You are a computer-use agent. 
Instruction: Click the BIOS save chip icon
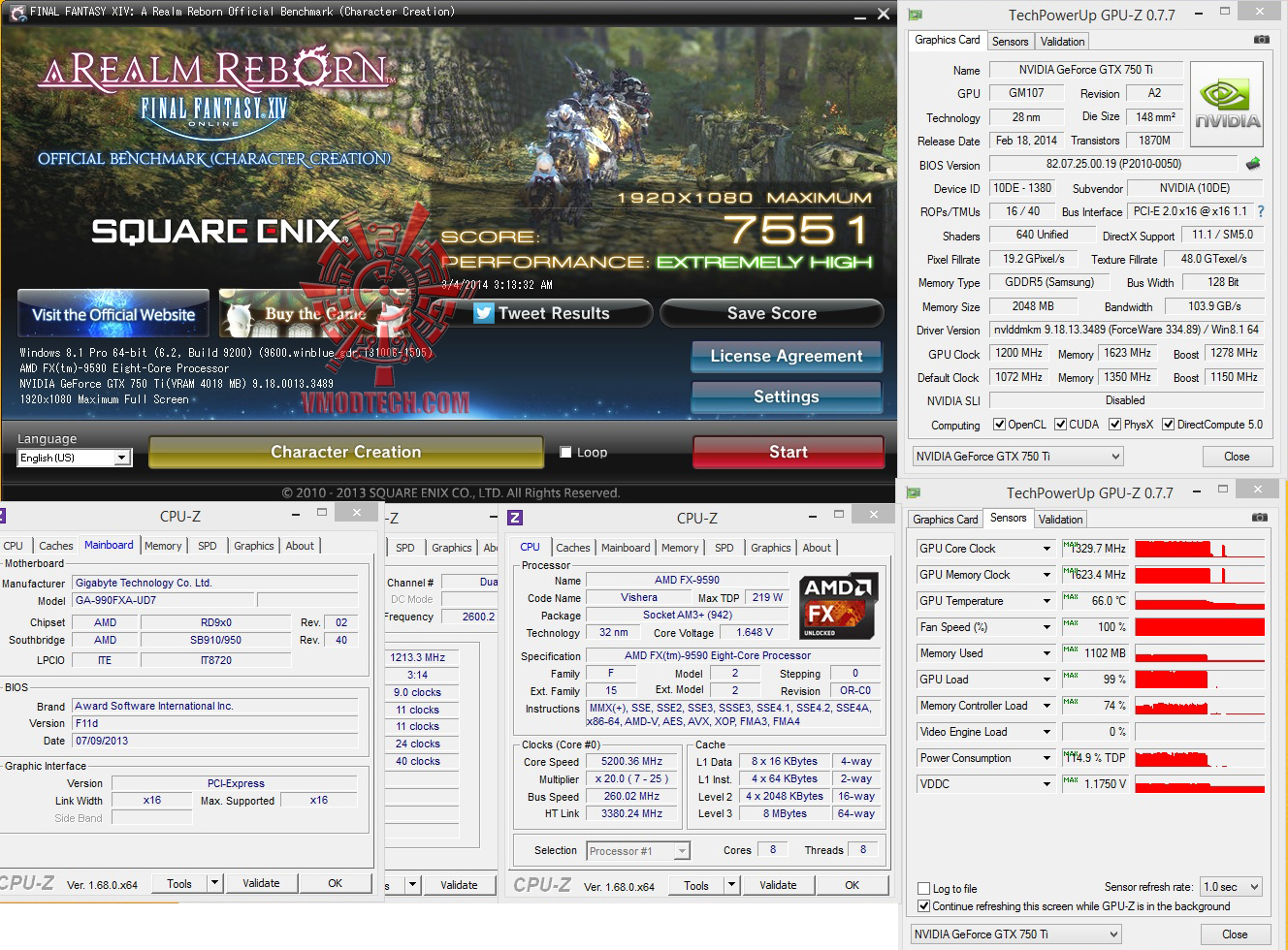coord(1253,164)
